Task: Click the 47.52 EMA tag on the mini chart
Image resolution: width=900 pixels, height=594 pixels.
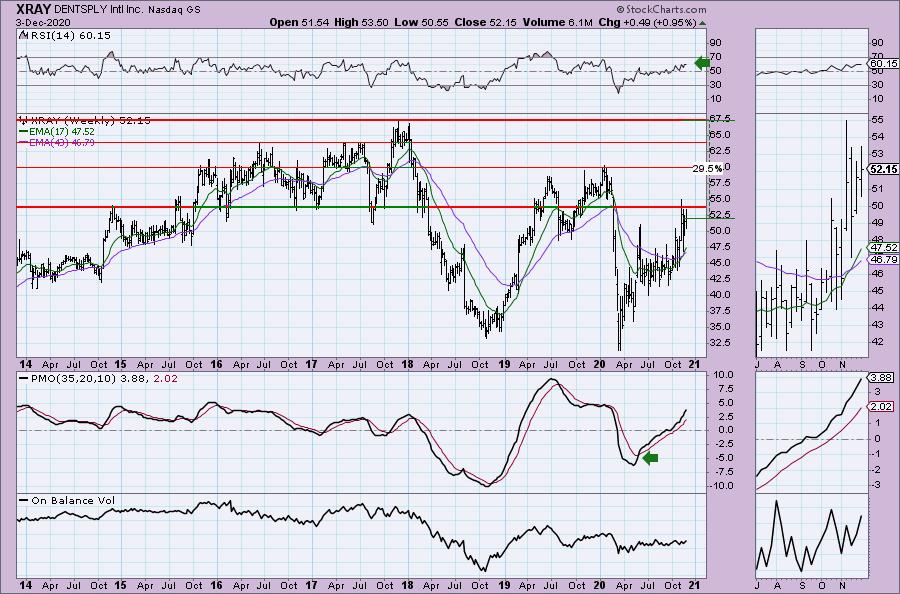Action: [884, 247]
